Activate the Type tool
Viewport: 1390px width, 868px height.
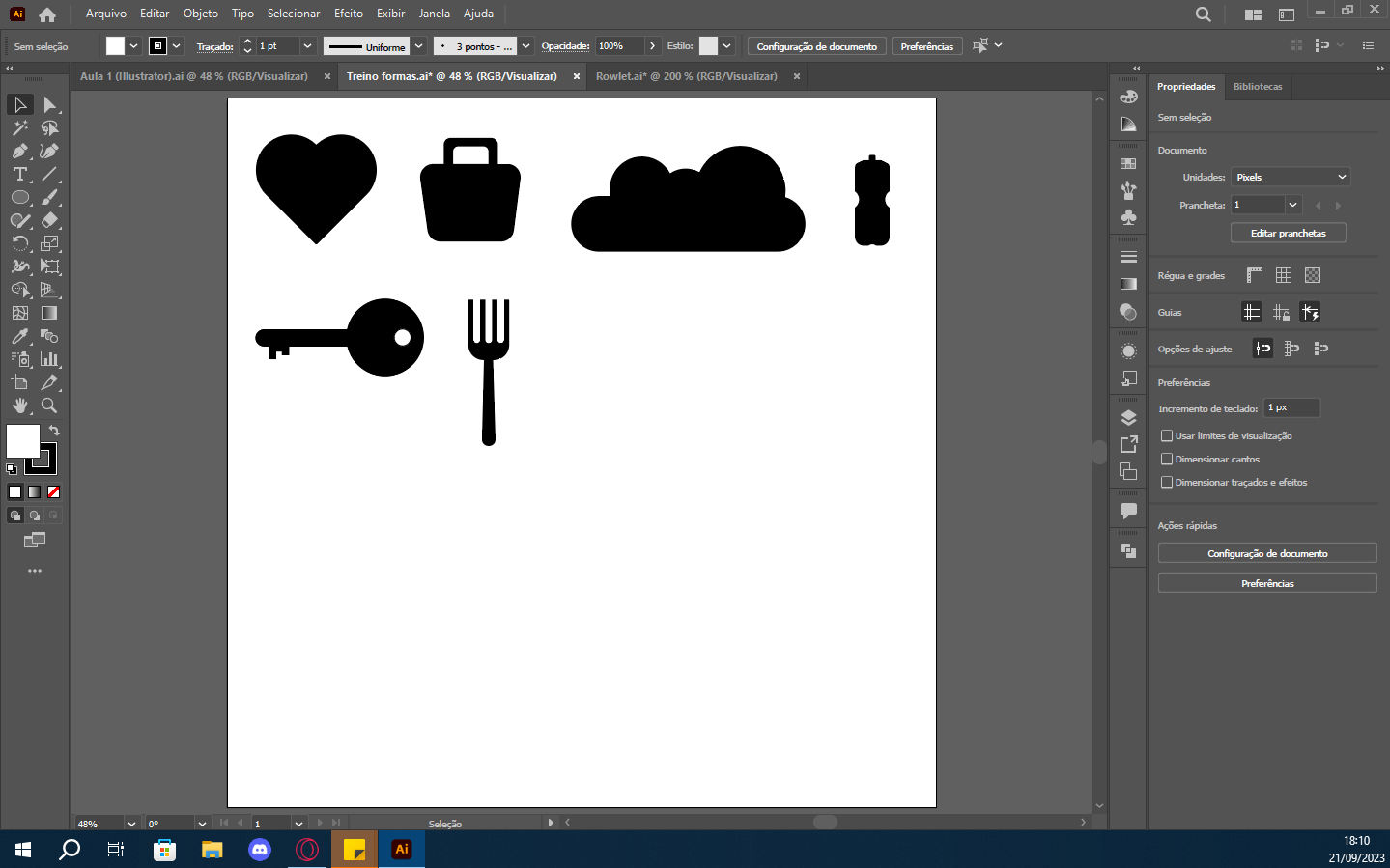(x=20, y=174)
